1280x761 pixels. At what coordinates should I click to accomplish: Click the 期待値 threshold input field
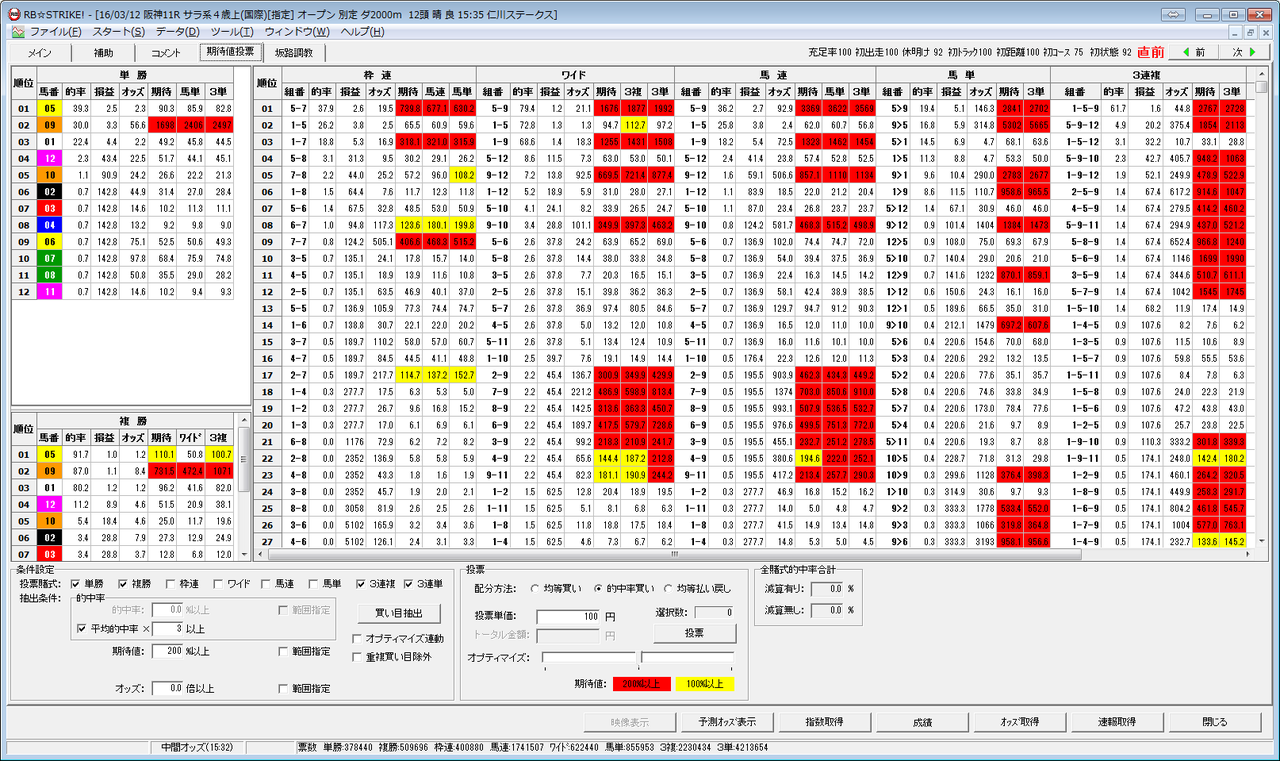[x=166, y=651]
